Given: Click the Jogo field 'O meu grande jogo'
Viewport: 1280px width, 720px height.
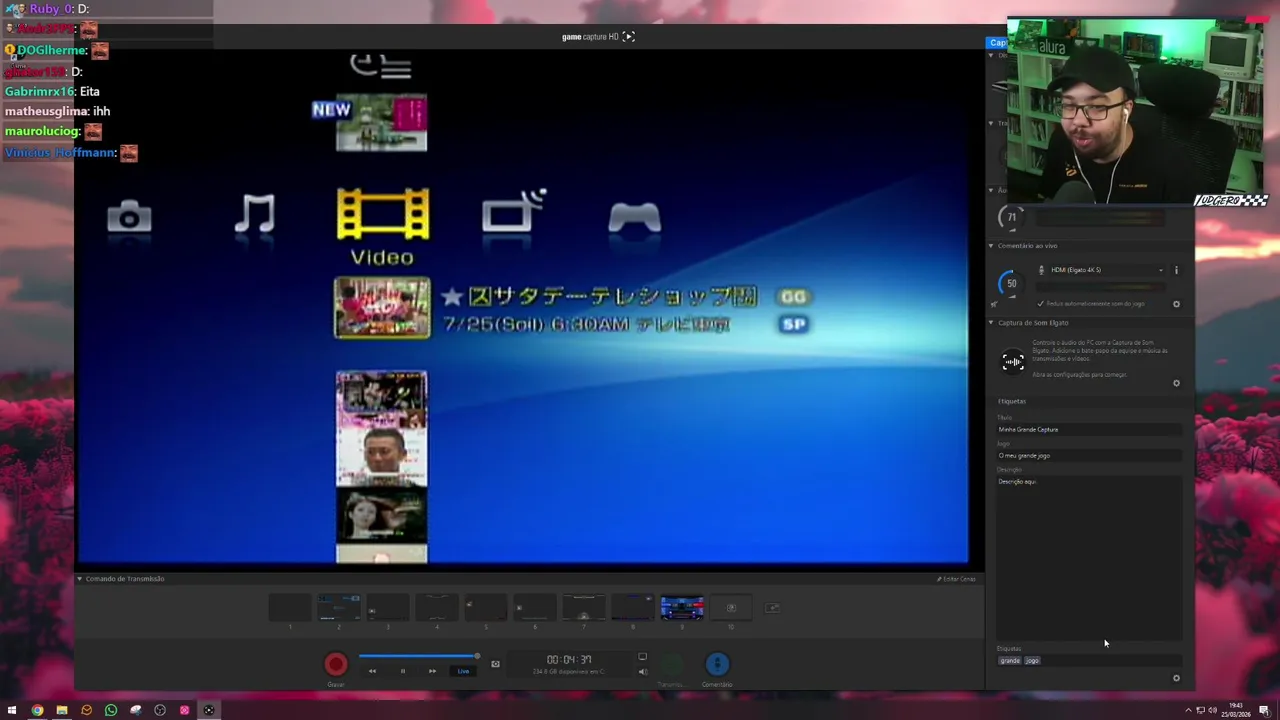Looking at the screenshot, I should [x=1089, y=456].
